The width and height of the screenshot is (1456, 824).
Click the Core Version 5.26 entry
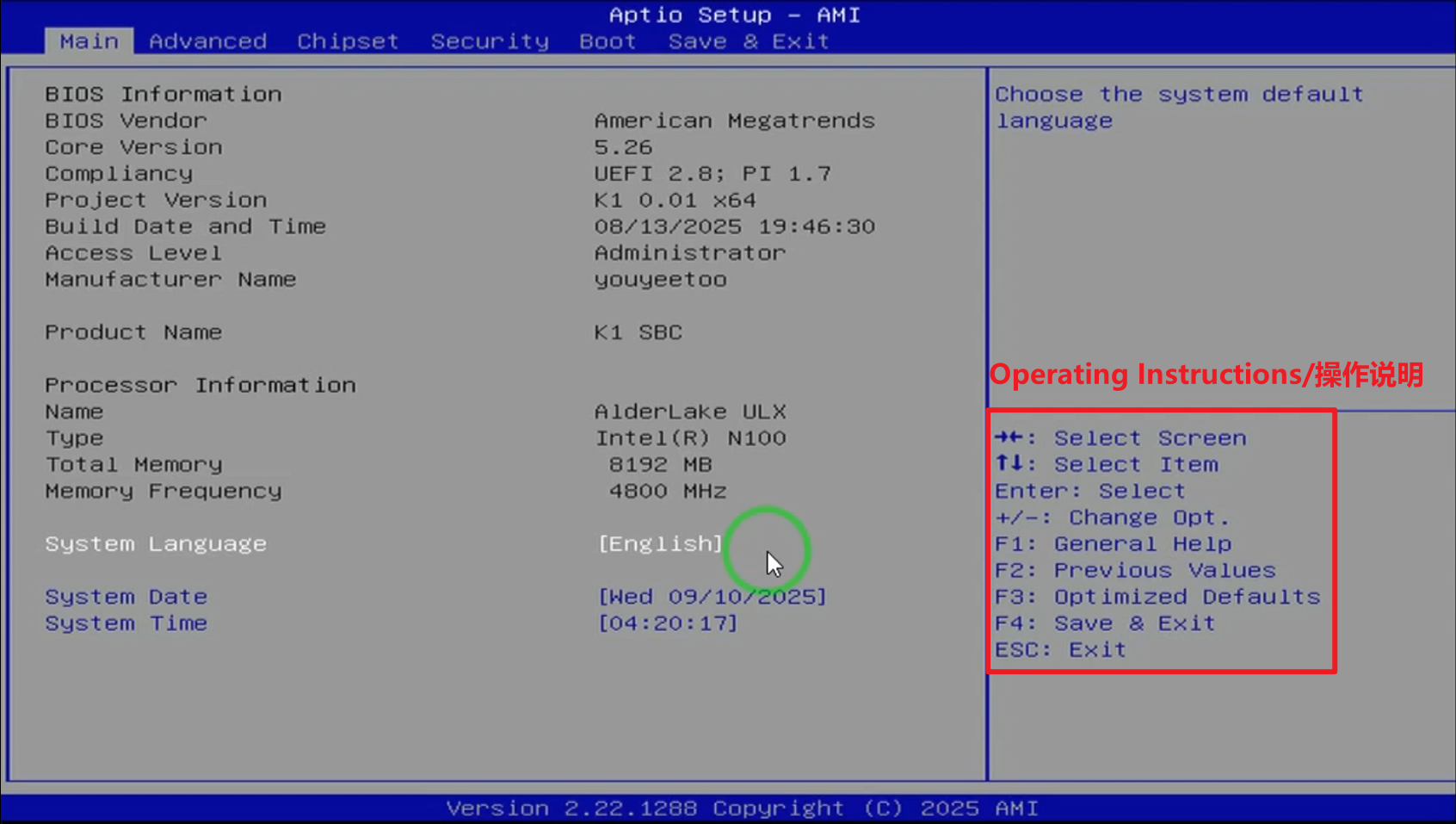(x=622, y=146)
